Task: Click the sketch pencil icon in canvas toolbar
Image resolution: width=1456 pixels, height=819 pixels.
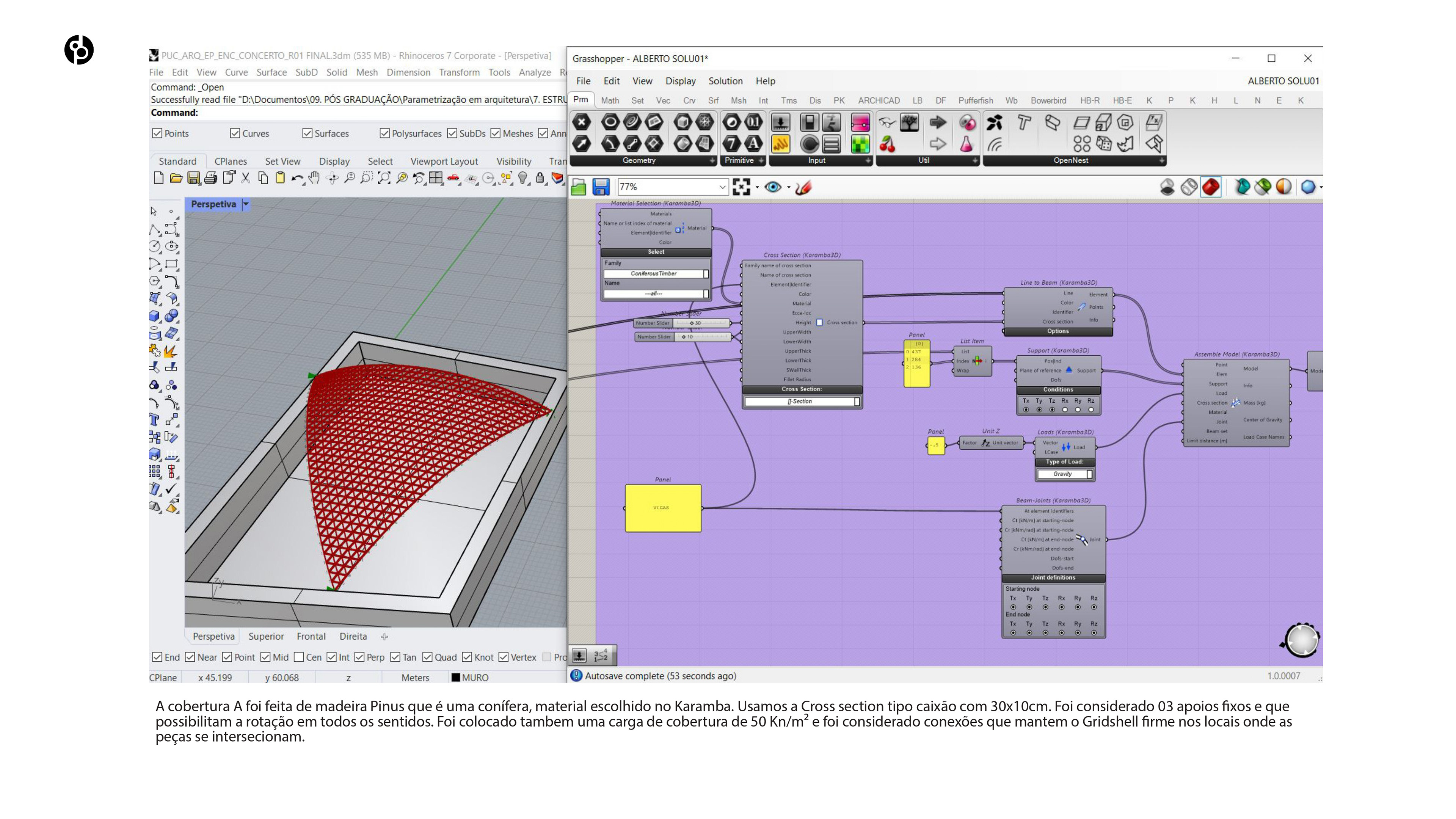Action: coord(803,187)
